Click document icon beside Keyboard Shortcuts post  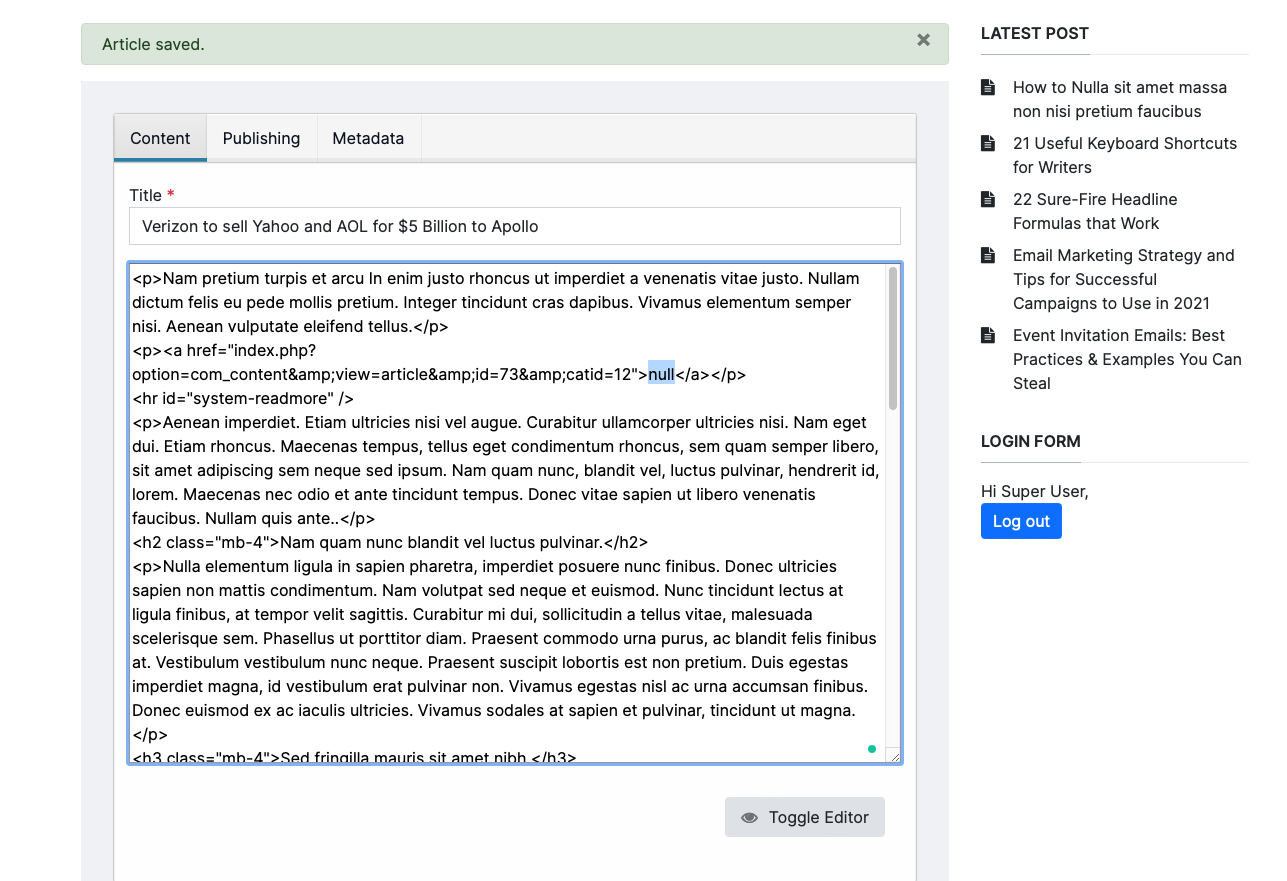tap(988, 143)
